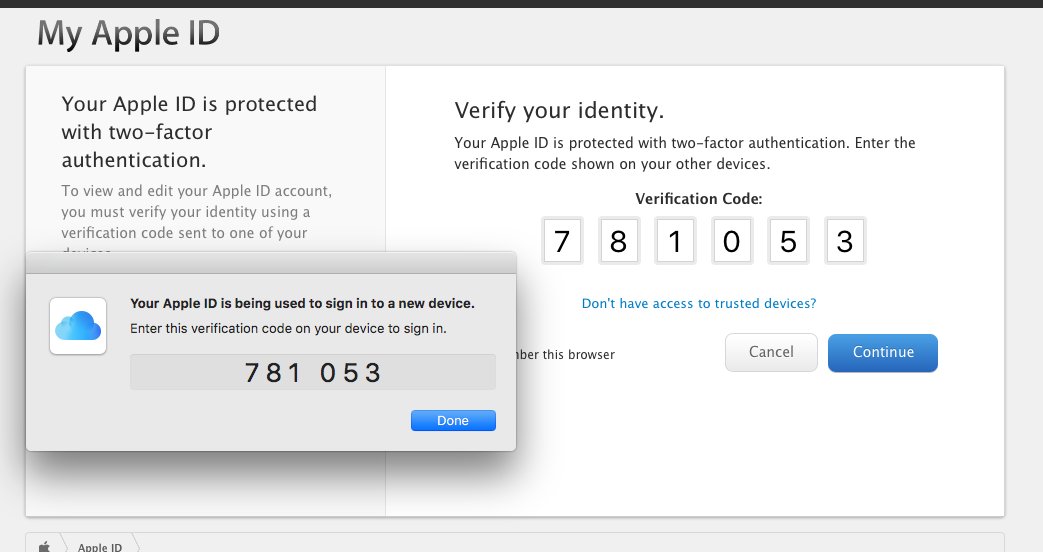Select the first verification code box showing 7
Viewport: 1043px width, 552px height.
coord(562,241)
